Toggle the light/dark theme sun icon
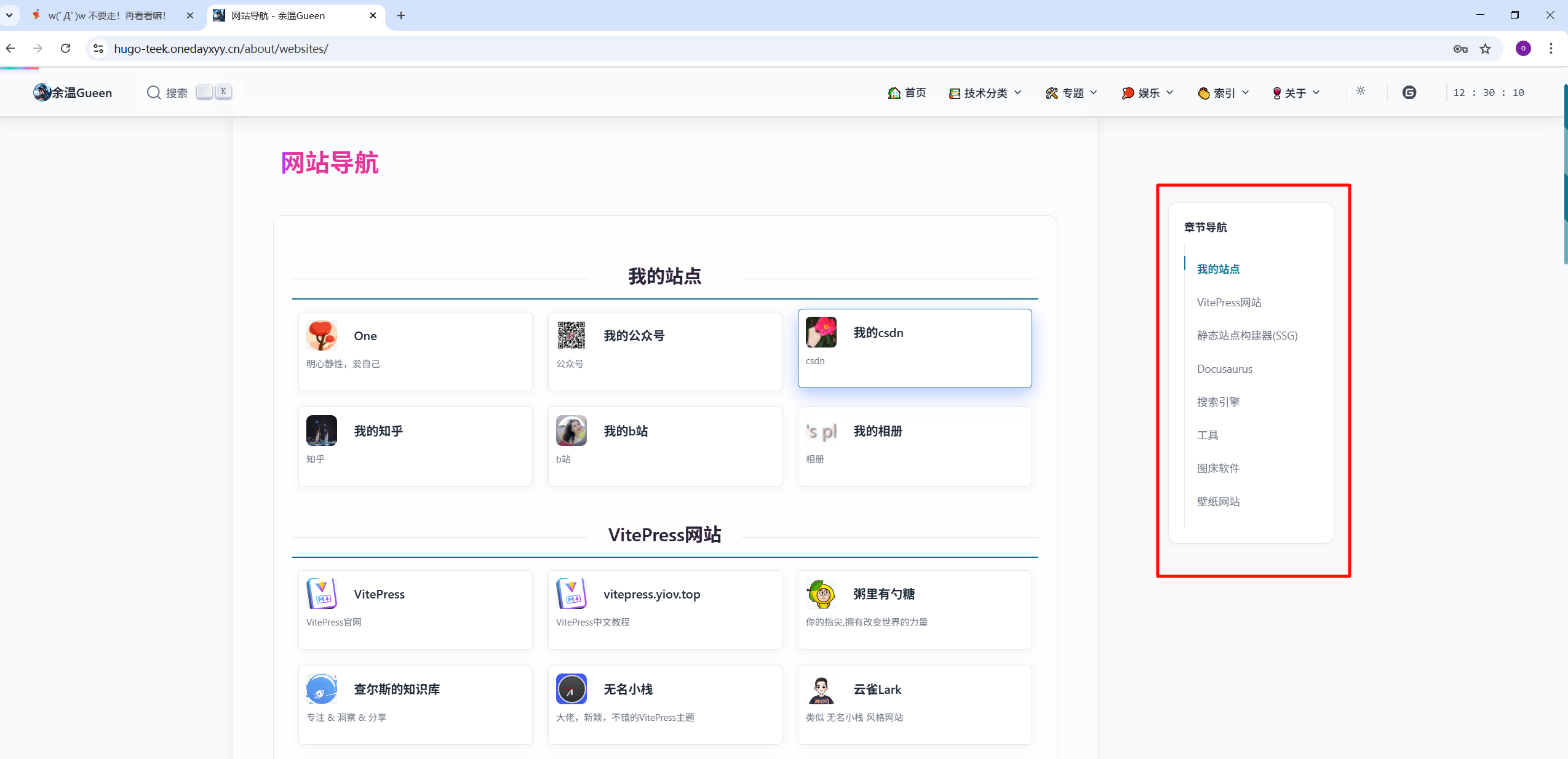Viewport: 1568px width, 759px height. [1360, 91]
